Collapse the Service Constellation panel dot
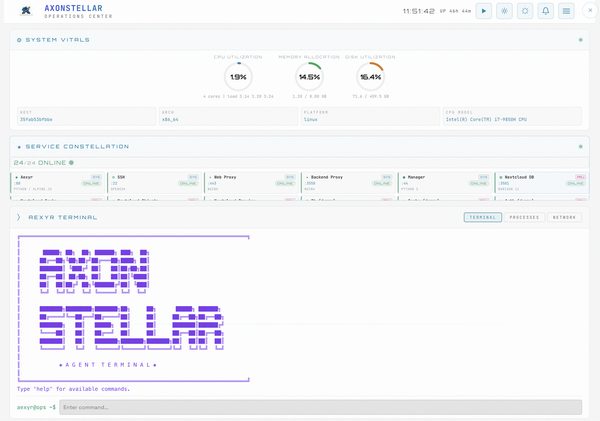This screenshot has width=600, height=421. point(580,147)
